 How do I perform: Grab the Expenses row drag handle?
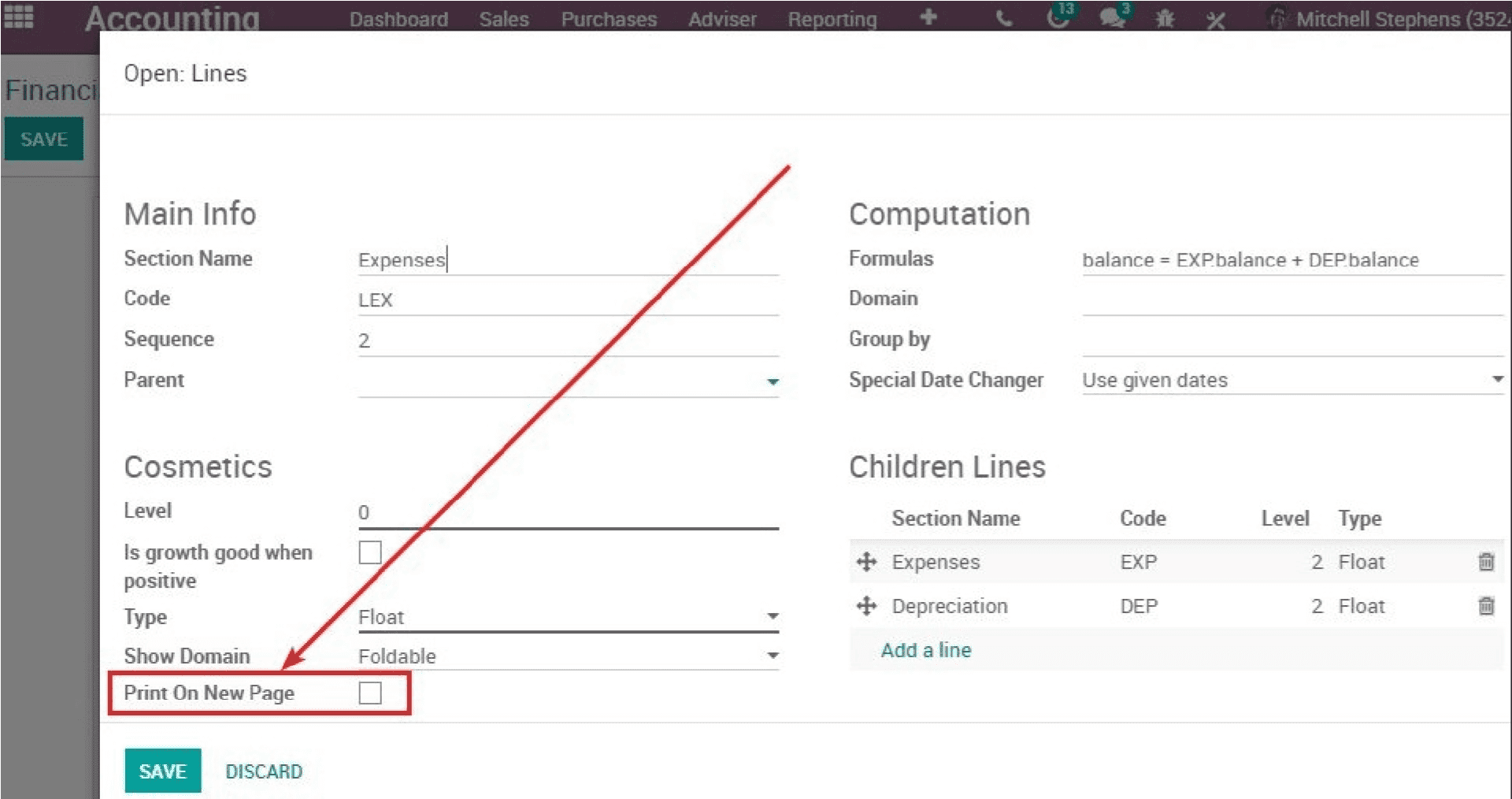coord(866,562)
